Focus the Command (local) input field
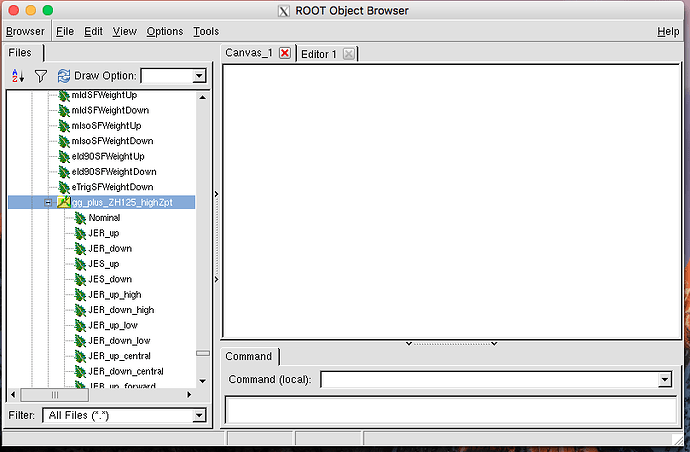The width and height of the screenshot is (690, 452). pyautogui.click(x=489, y=379)
